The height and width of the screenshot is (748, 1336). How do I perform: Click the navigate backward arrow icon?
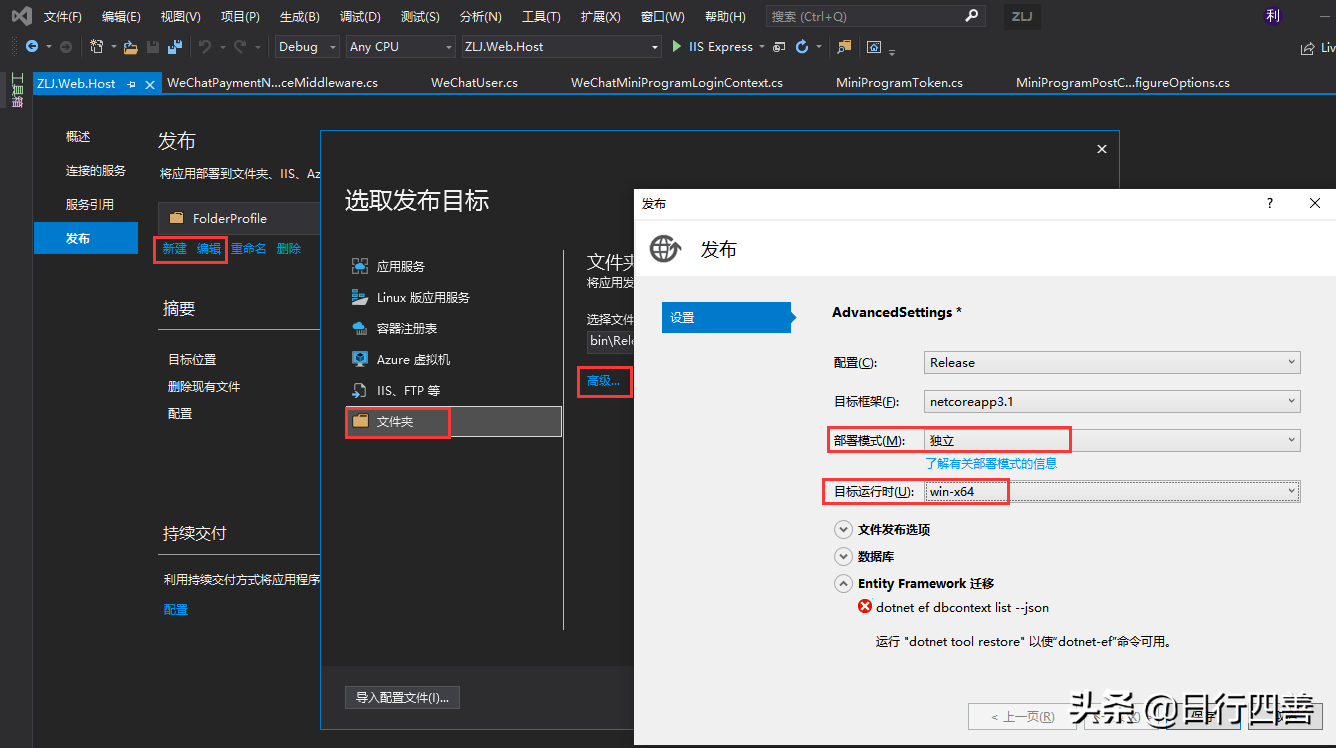pos(32,47)
